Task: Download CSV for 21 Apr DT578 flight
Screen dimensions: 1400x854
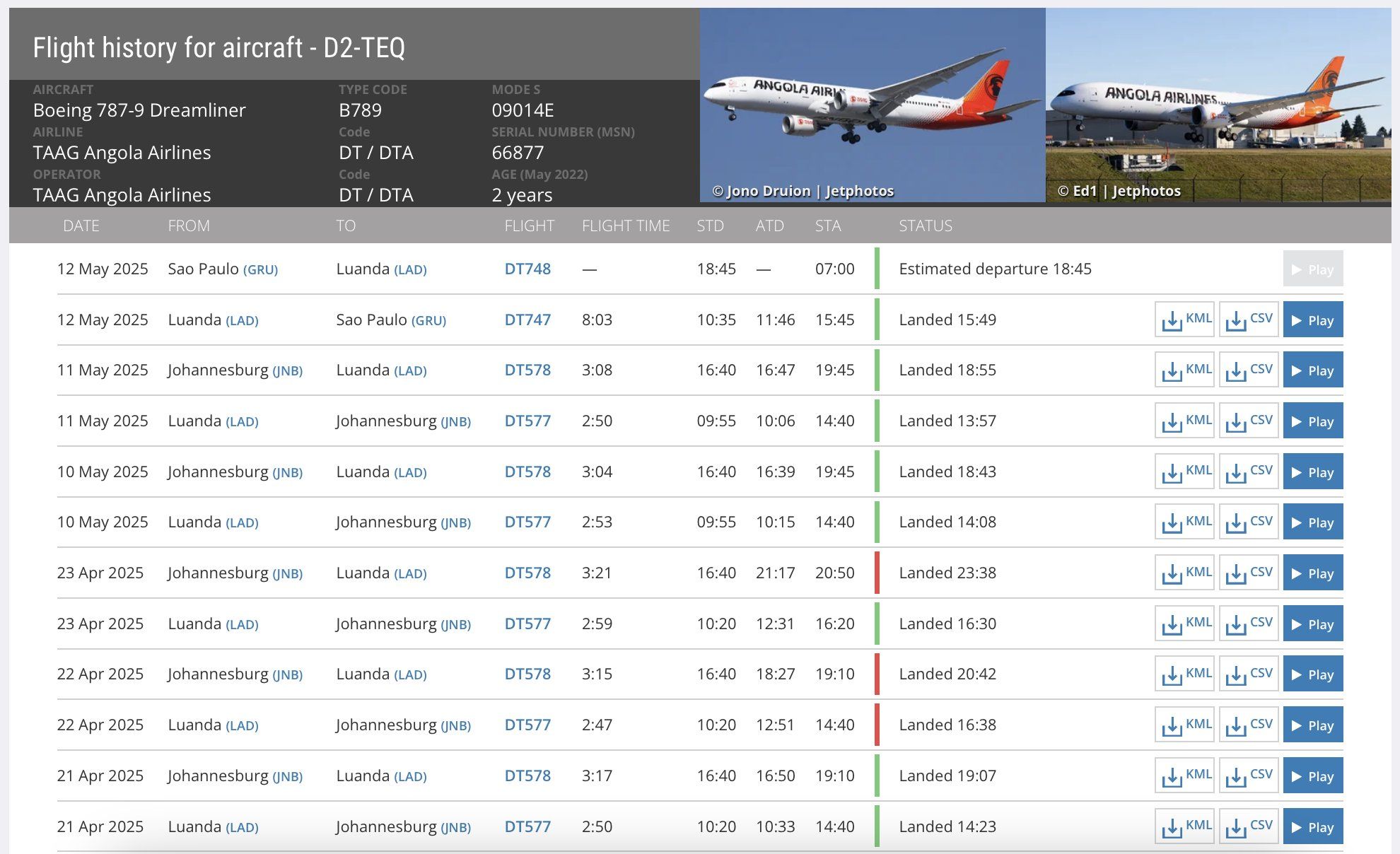Action: click(1249, 776)
